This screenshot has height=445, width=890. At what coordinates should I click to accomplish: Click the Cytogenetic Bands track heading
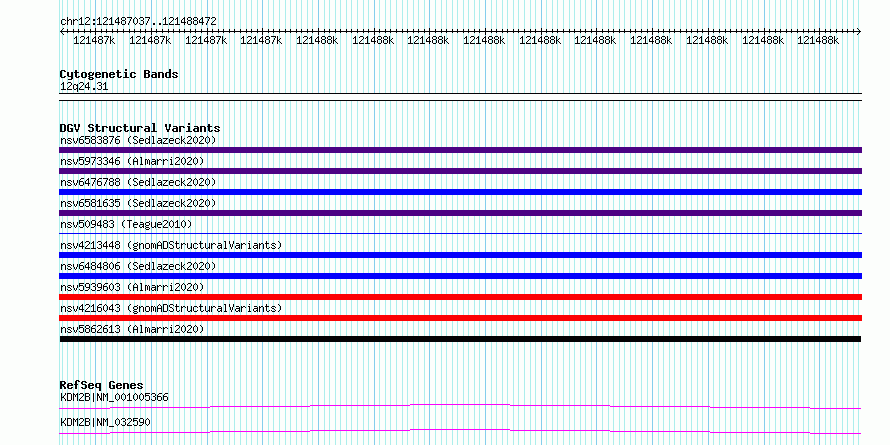(x=119, y=74)
